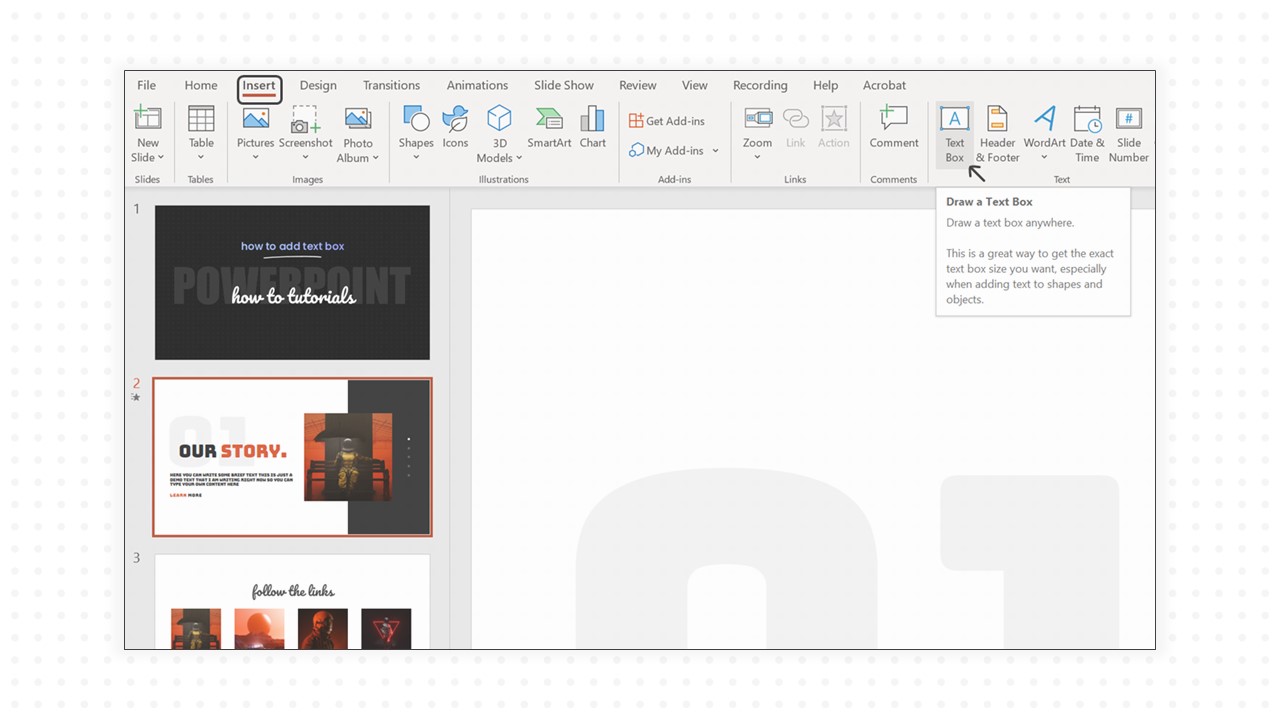Expand the New Slide dropdown arrow
Screen dimensions: 1280x720
click(160, 158)
